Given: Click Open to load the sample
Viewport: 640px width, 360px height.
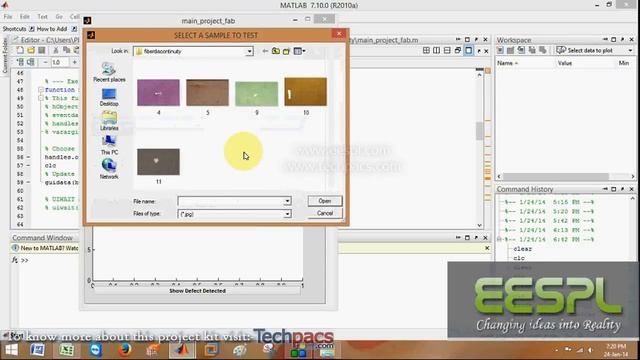Looking at the screenshot, I should (x=325, y=201).
